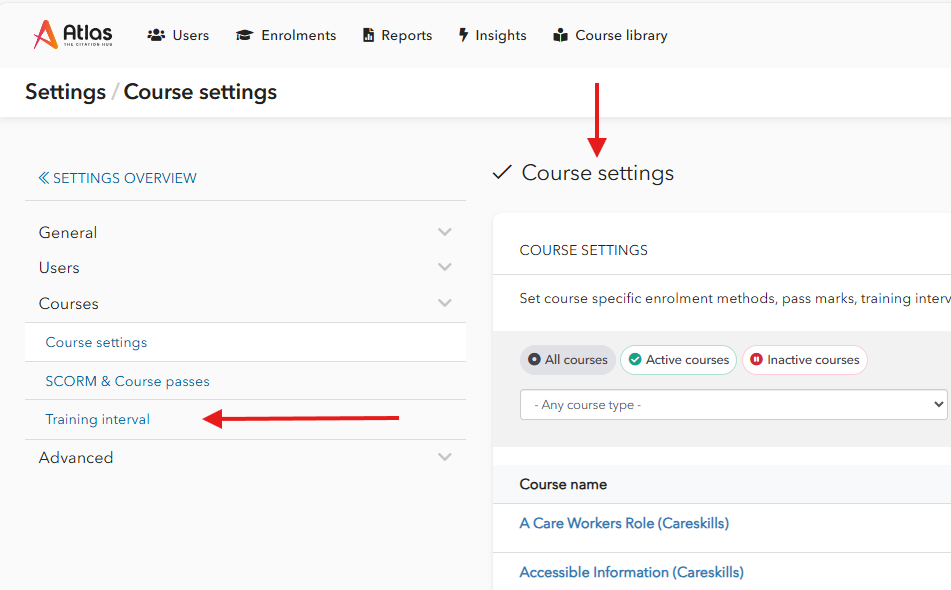Select SCORM & Course passes menu item
Viewport: 951px width, 590px height.
[127, 381]
